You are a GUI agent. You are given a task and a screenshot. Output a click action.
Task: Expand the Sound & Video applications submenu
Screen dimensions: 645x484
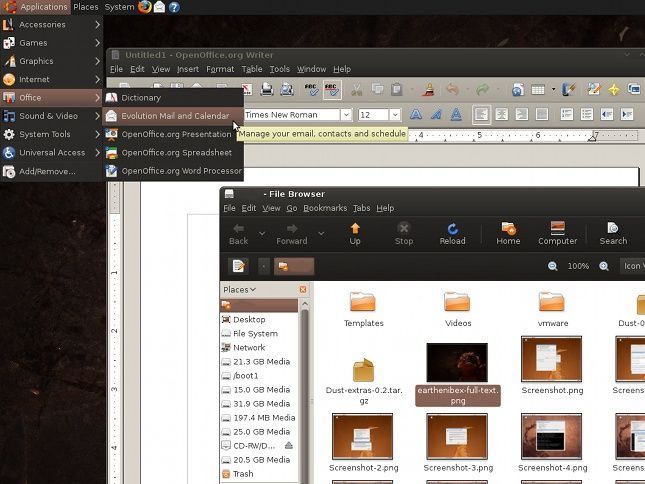pos(51,116)
